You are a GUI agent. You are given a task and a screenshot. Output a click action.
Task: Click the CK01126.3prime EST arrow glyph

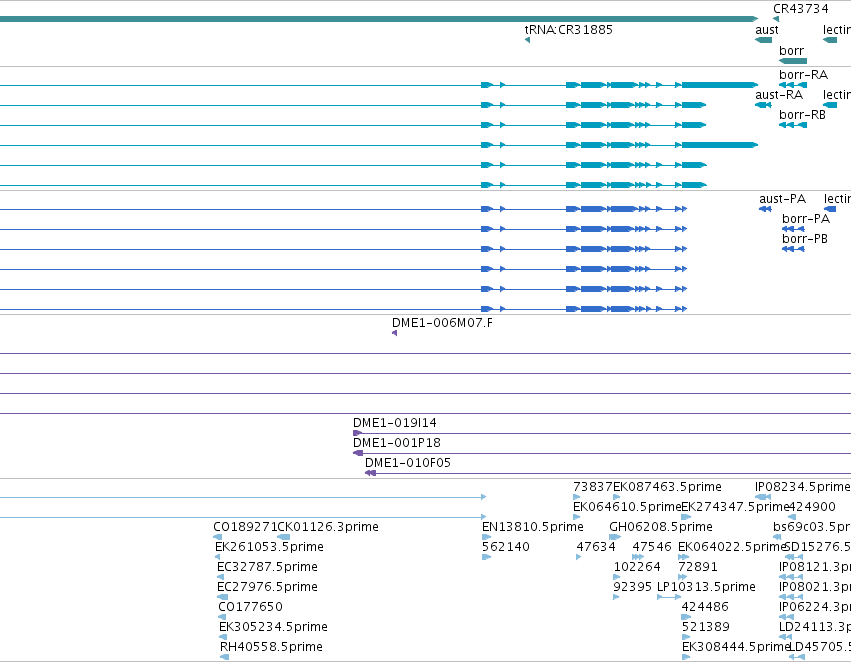(x=283, y=537)
